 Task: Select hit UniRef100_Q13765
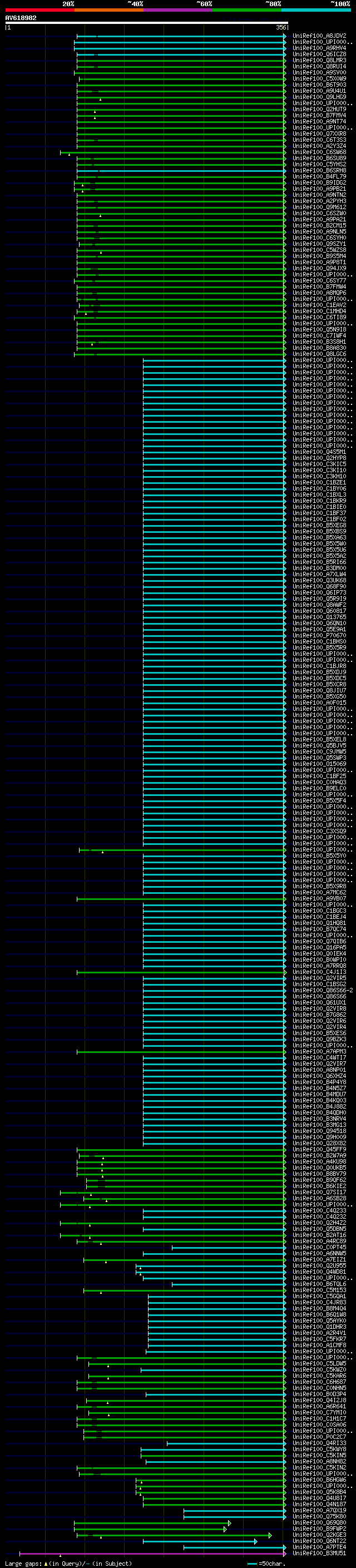(319, 617)
